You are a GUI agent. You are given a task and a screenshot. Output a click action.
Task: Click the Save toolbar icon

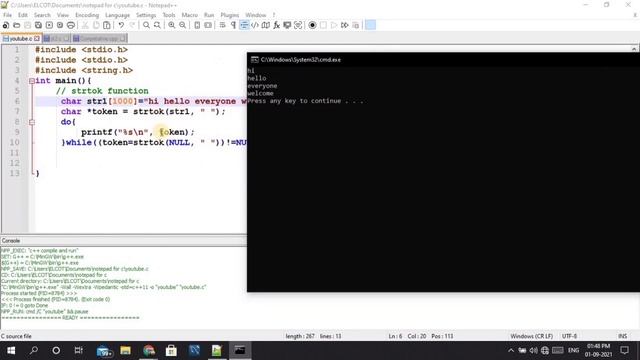click(27, 25)
